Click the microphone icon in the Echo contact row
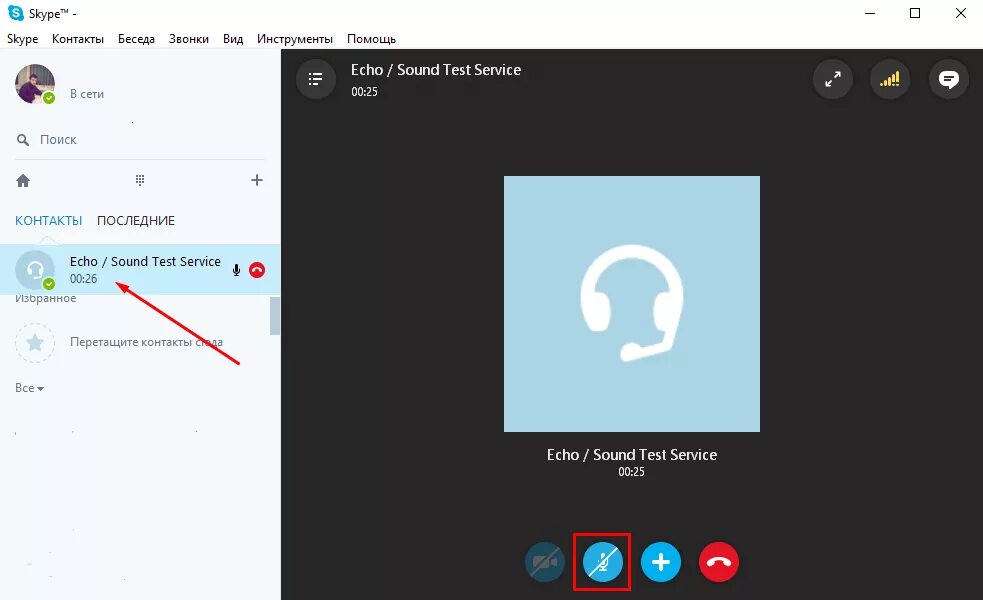This screenshot has height=600, width=983. coord(236,270)
